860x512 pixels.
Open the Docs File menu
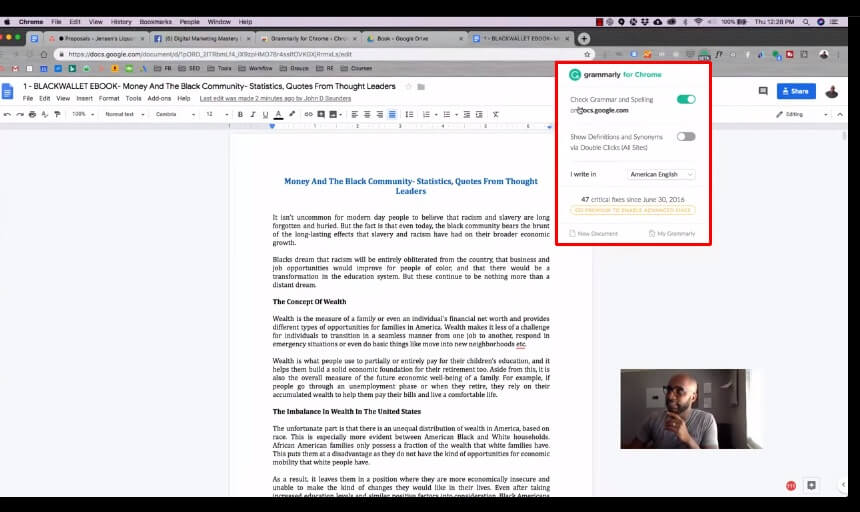pyautogui.click(x=28, y=99)
